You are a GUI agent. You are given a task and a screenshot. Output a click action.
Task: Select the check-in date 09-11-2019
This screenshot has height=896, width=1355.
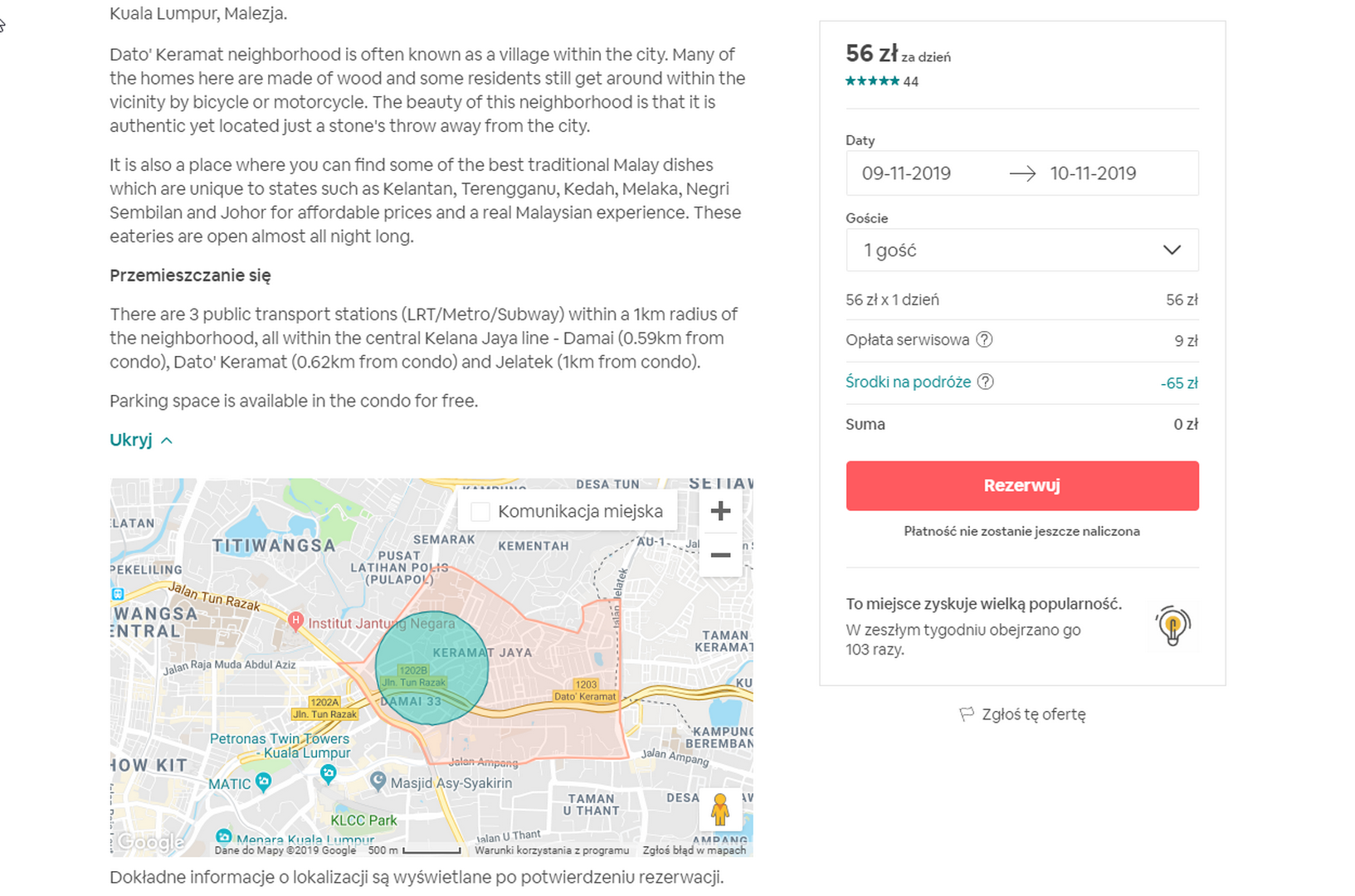pyautogui.click(x=906, y=173)
